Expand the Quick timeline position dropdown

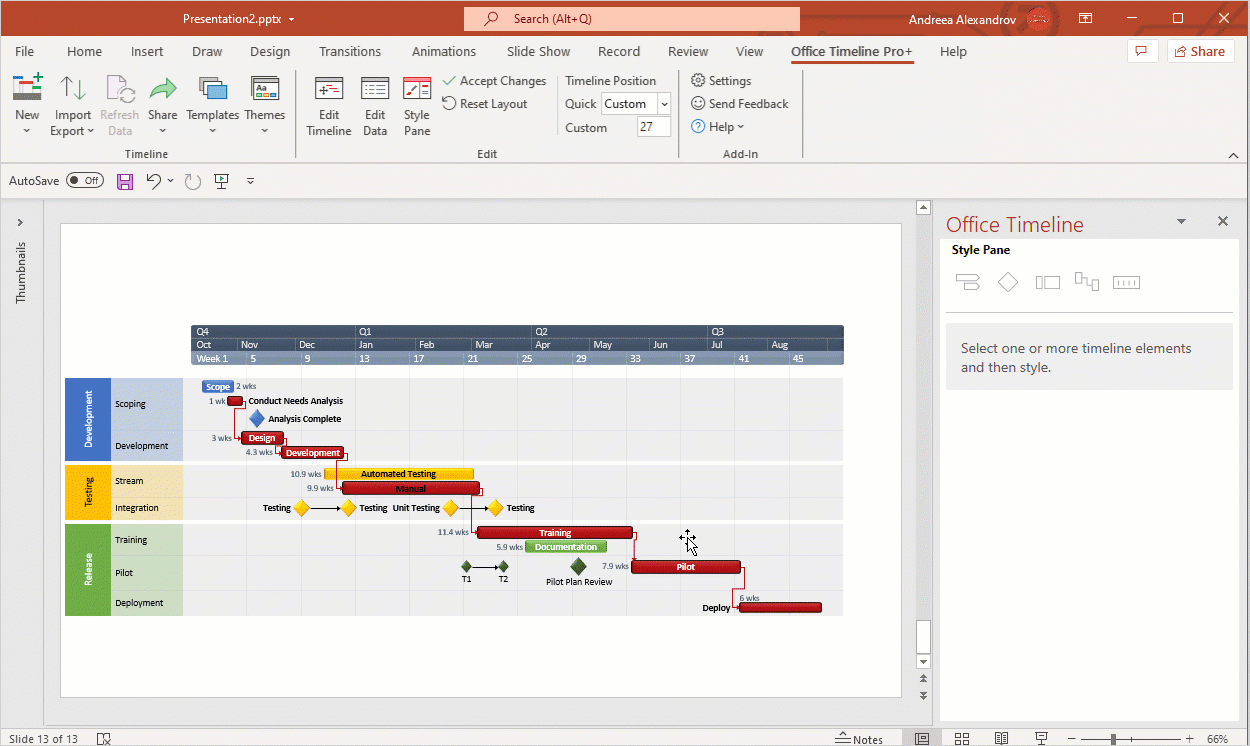(664, 104)
